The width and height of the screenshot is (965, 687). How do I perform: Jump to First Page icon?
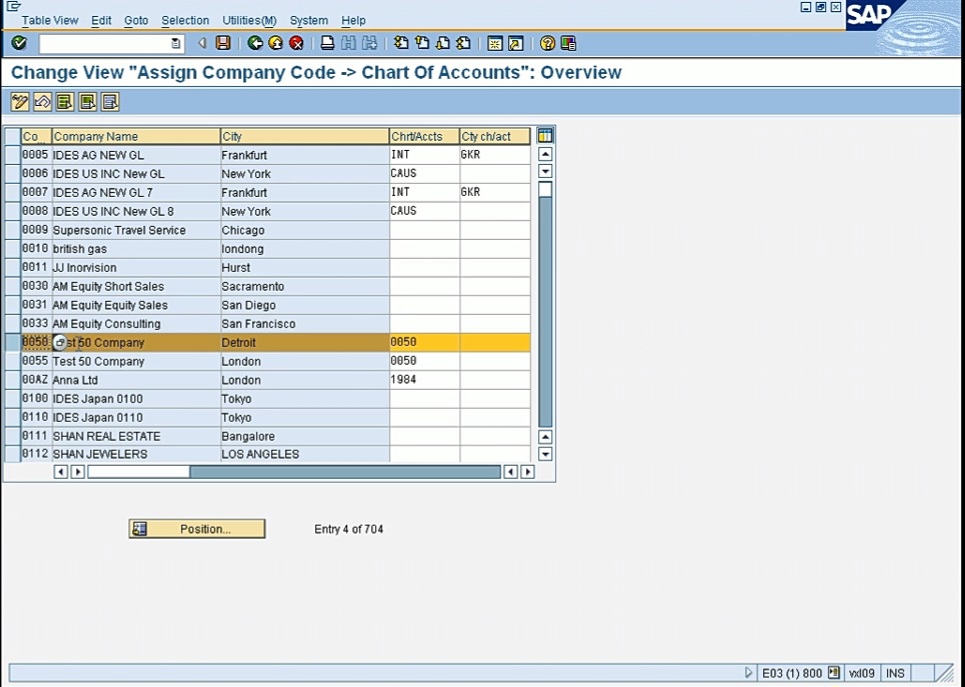point(401,43)
